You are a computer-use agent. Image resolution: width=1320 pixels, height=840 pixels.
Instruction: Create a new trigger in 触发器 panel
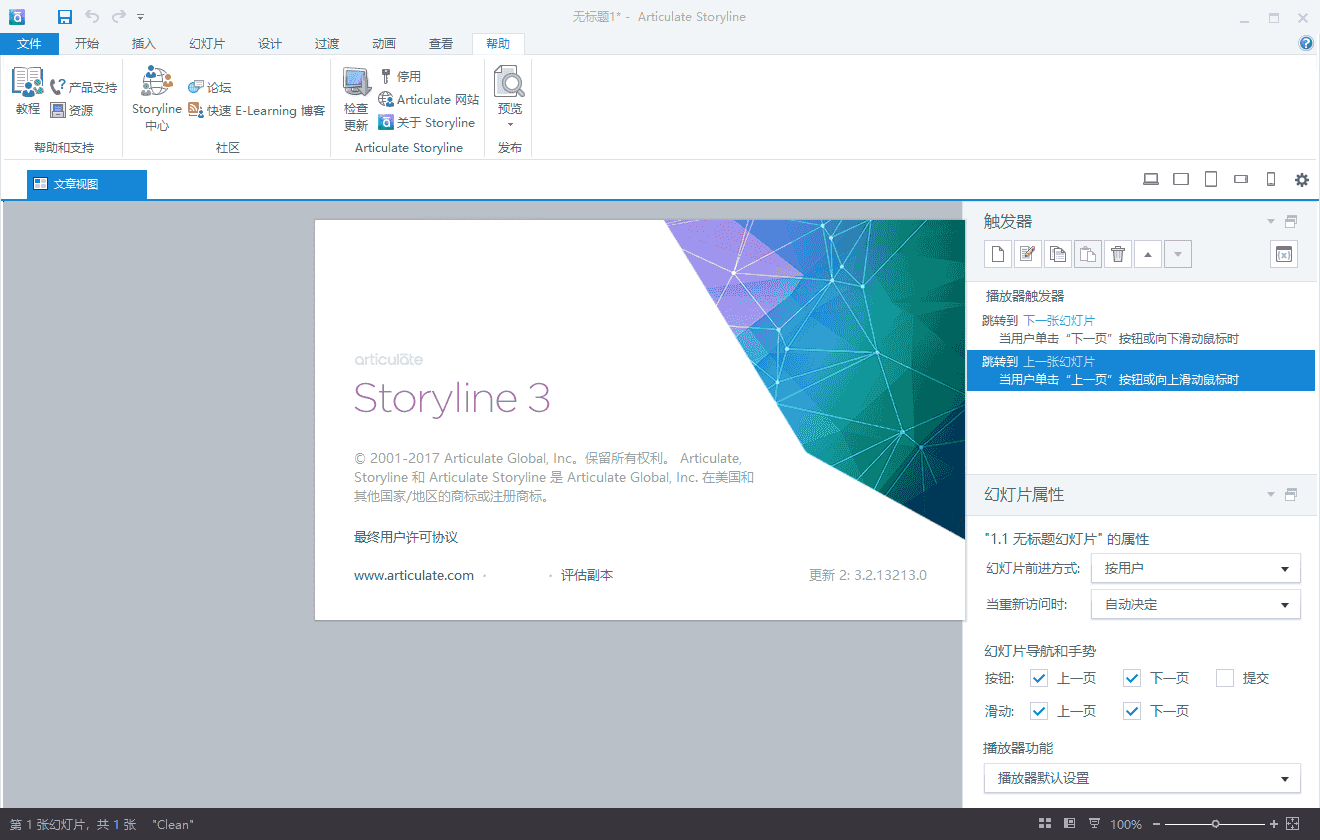tap(998, 254)
